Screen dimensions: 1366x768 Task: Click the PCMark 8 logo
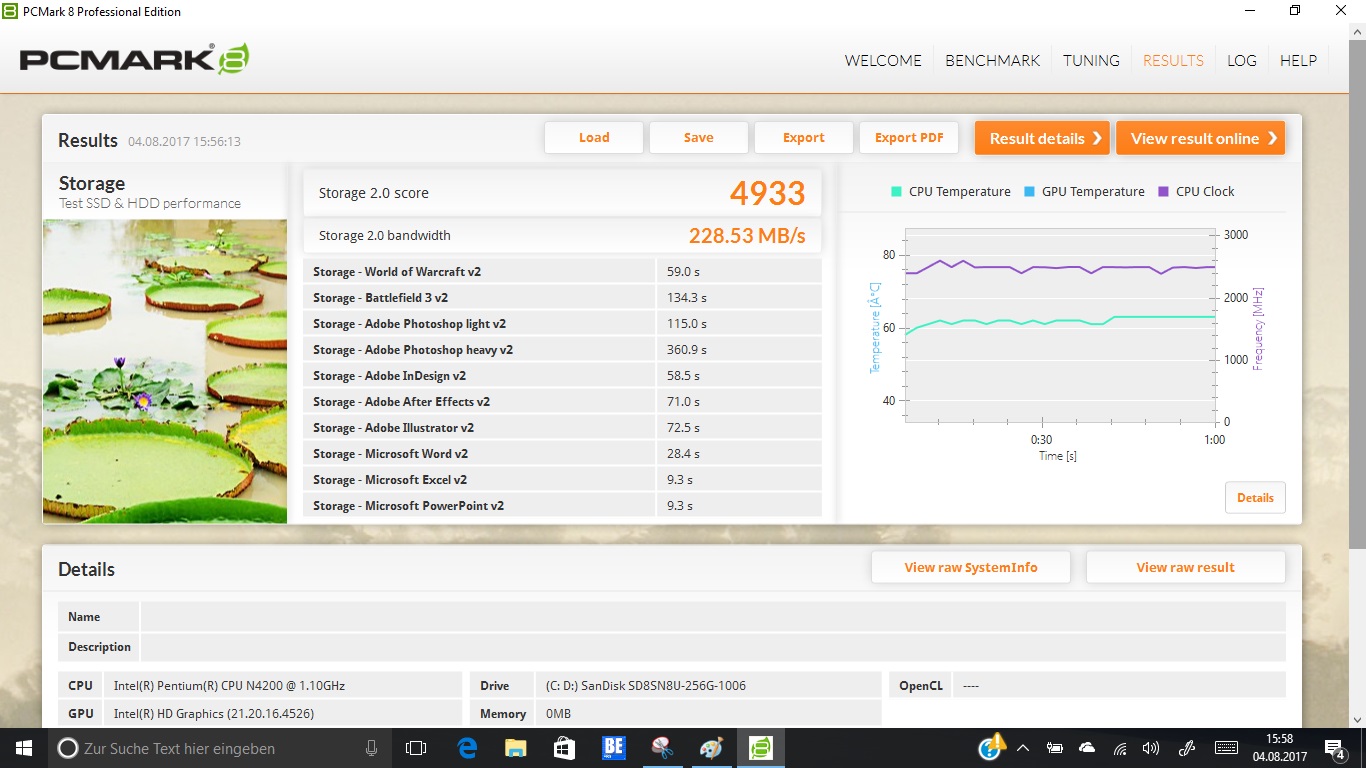[x=135, y=59]
